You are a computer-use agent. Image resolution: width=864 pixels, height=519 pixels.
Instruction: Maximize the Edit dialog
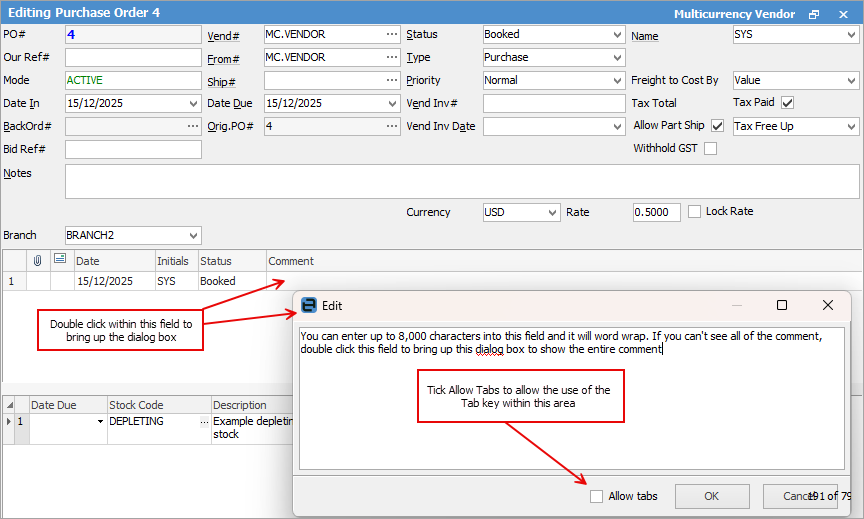[781, 305]
